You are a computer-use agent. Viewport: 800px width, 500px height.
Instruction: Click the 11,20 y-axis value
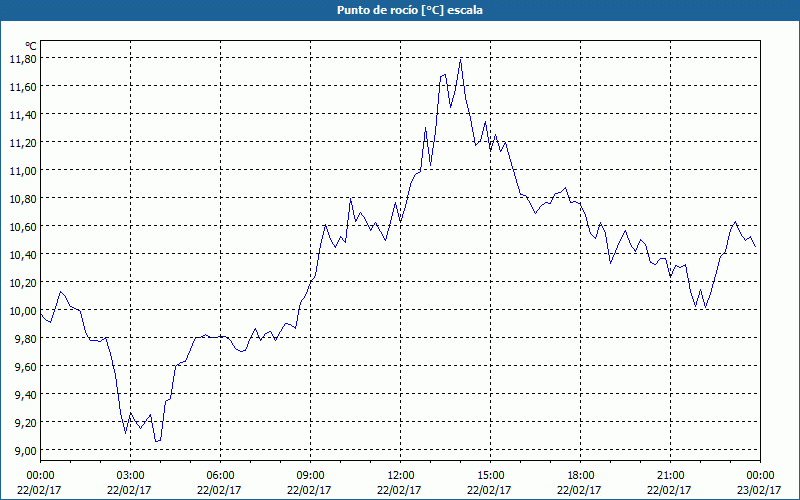click(23, 143)
